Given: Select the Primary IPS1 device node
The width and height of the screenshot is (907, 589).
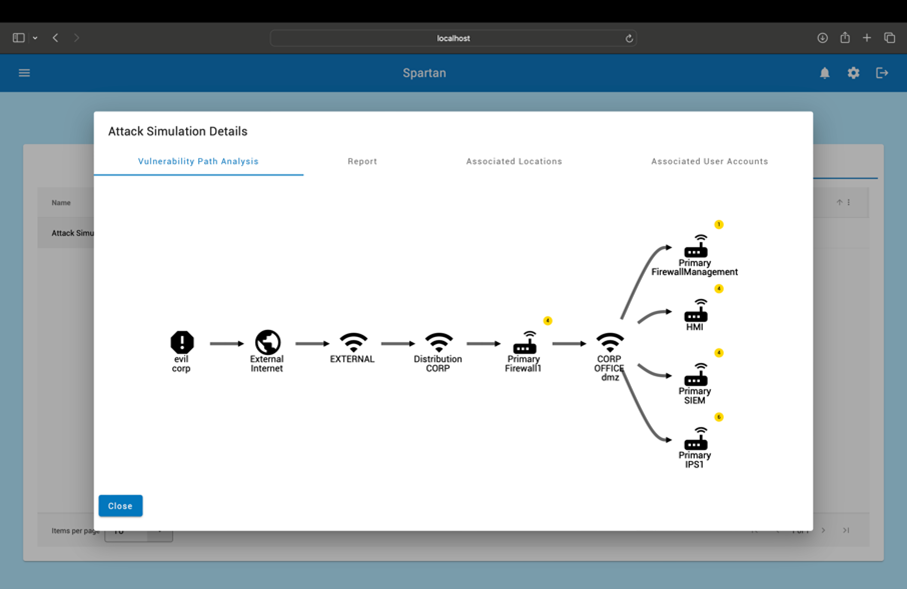Looking at the screenshot, I should [695, 439].
